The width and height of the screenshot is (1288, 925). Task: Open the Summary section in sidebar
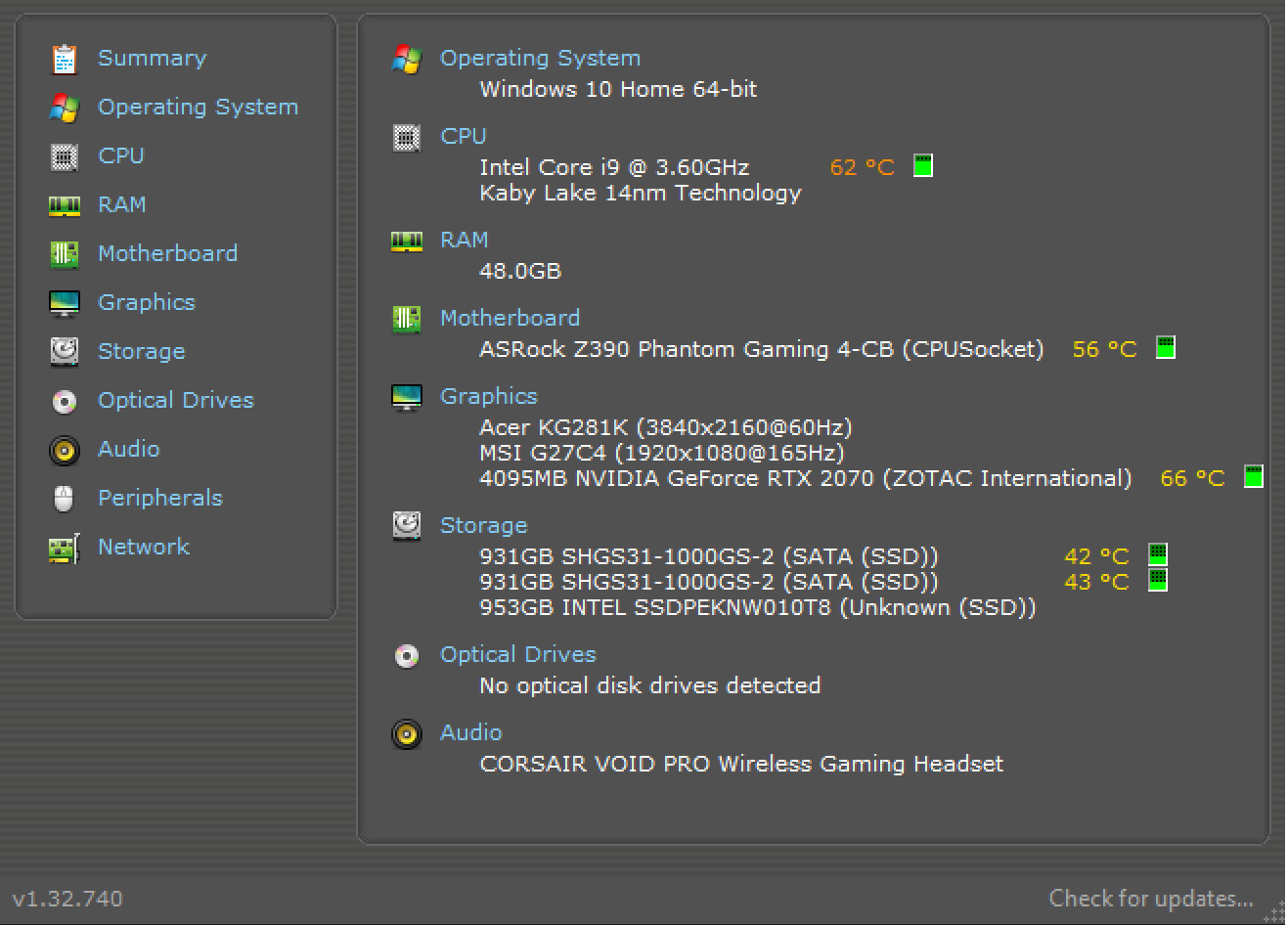[153, 59]
